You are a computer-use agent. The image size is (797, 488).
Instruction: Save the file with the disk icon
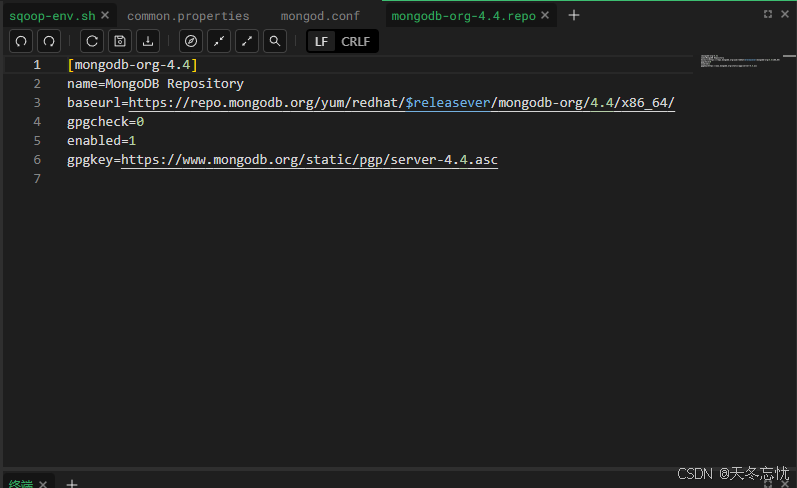(x=119, y=41)
